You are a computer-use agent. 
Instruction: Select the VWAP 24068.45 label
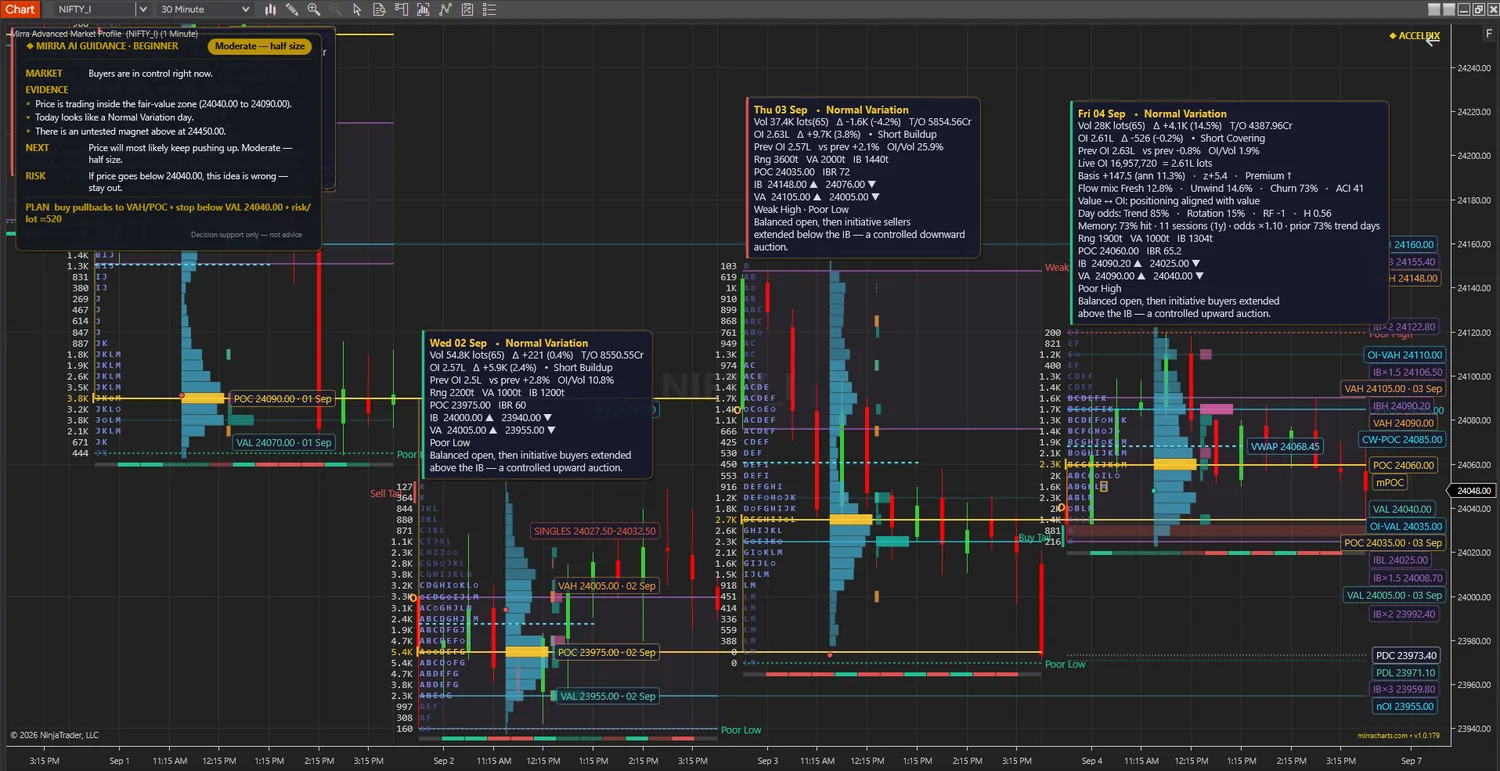[x=1285, y=446]
